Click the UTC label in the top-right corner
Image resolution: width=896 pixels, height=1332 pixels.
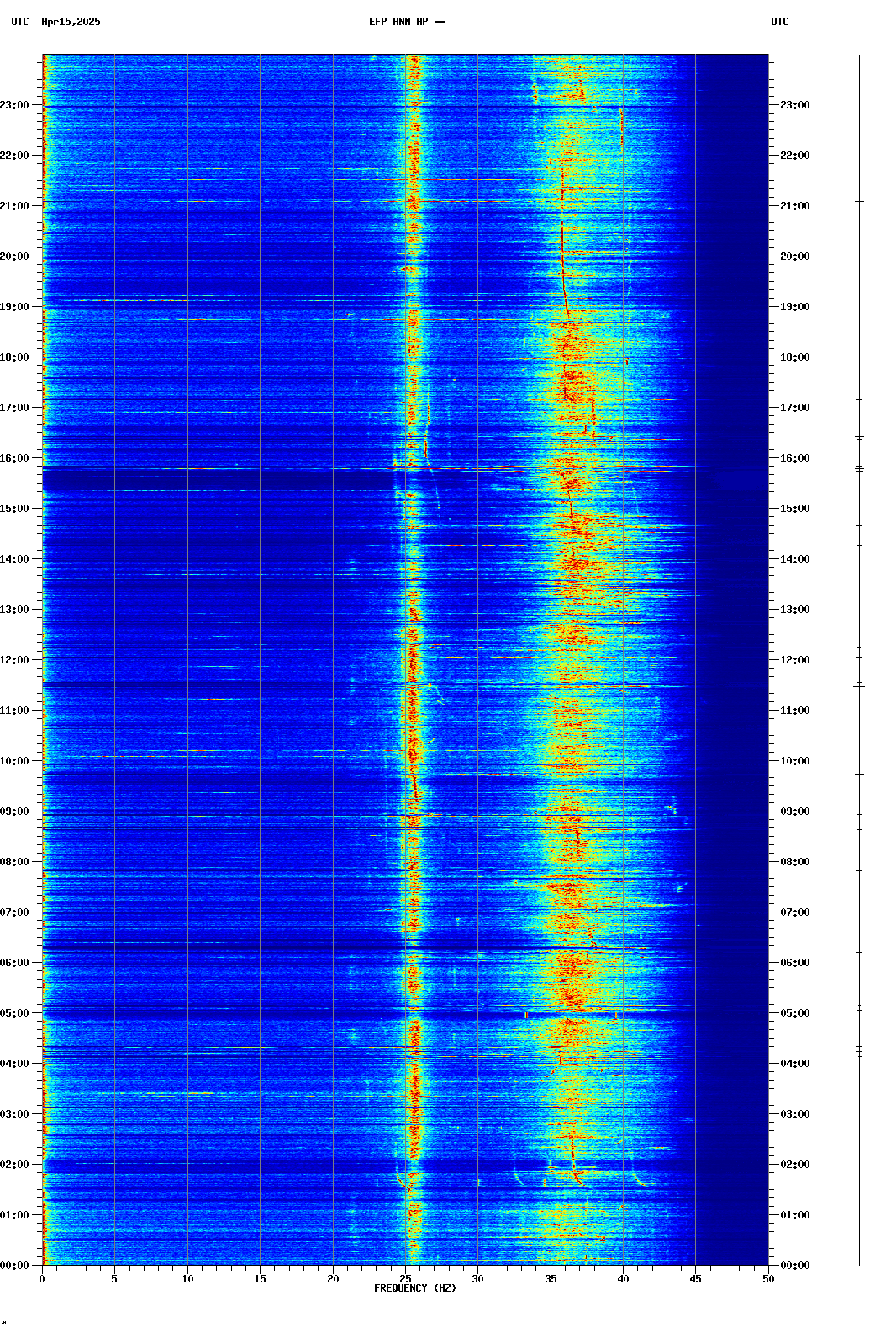[x=779, y=22]
